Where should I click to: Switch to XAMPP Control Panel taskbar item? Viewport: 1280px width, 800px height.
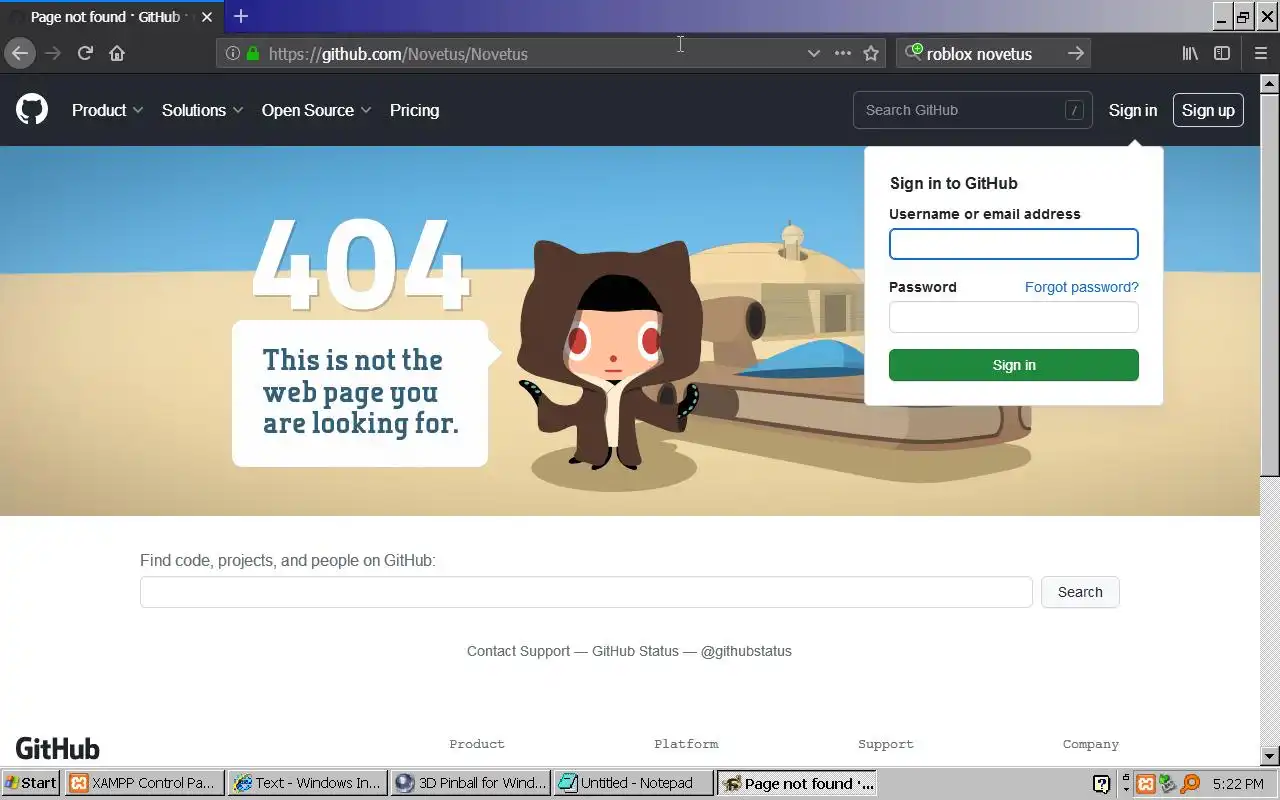[x=143, y=783]
